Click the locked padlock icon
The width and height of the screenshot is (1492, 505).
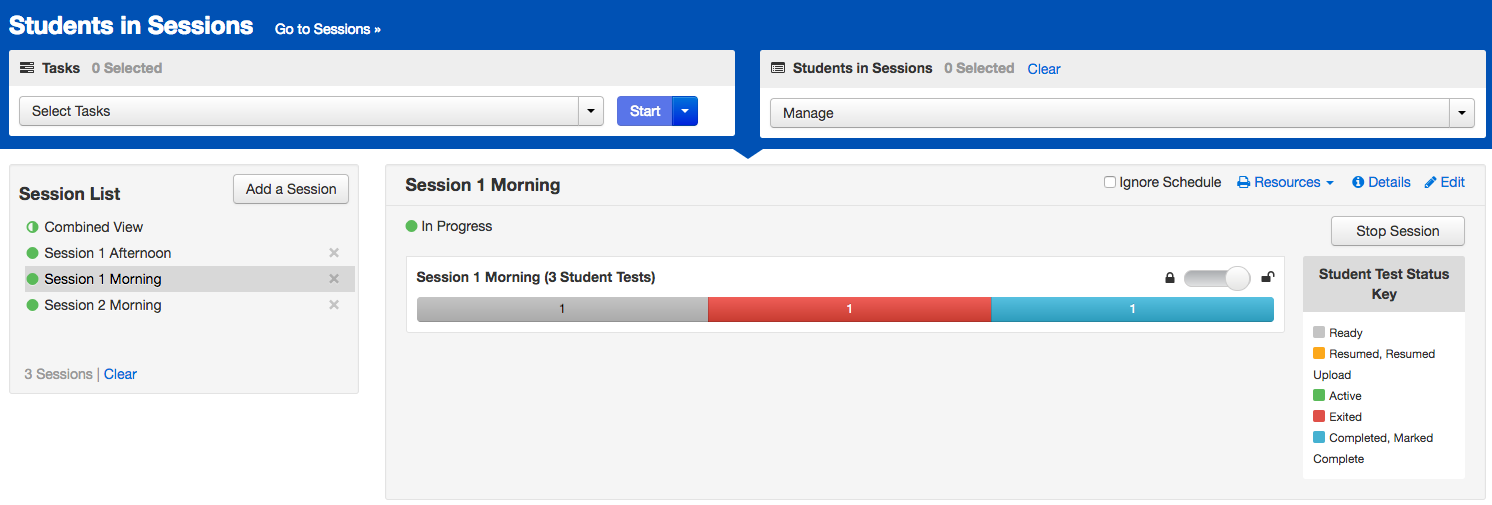(x=1169, y=278)
